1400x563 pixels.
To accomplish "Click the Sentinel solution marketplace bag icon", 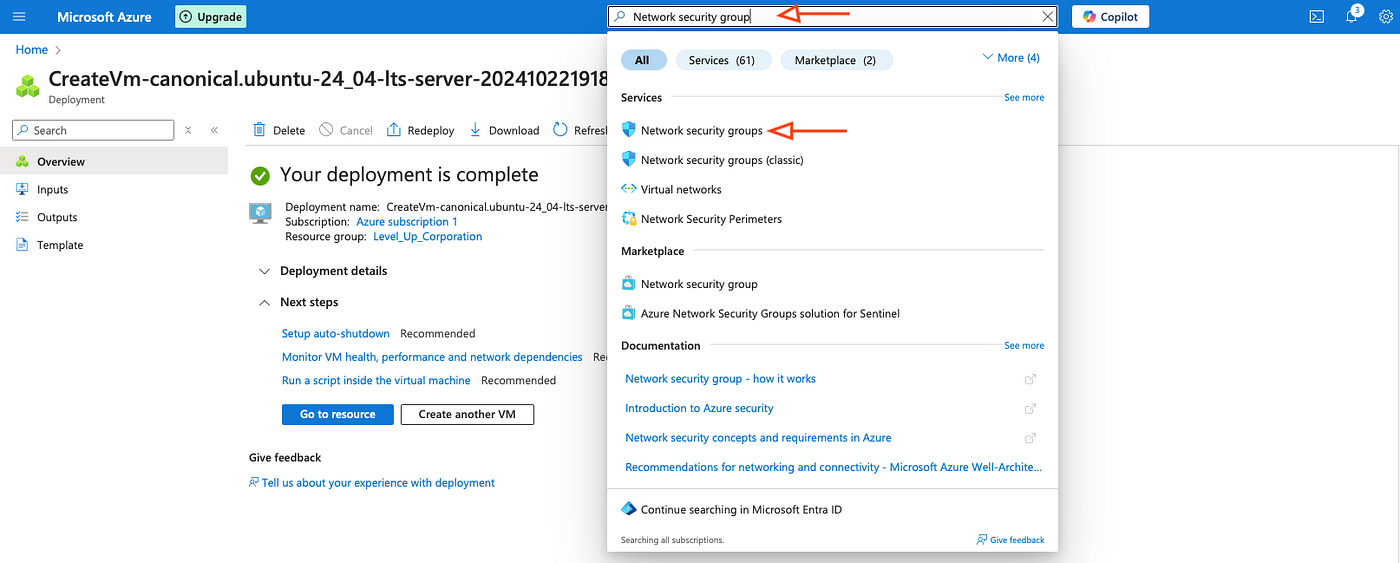I will click(629, 313).
